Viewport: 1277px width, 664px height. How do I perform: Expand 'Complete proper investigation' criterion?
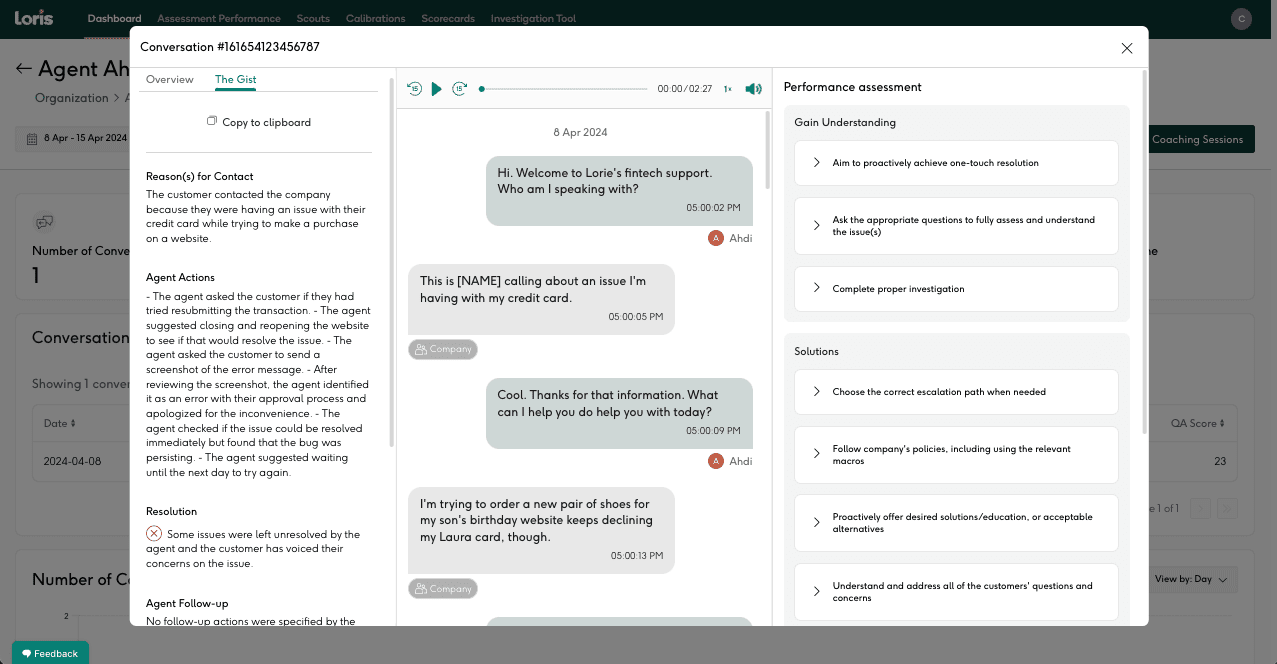(x=816, y=289)
